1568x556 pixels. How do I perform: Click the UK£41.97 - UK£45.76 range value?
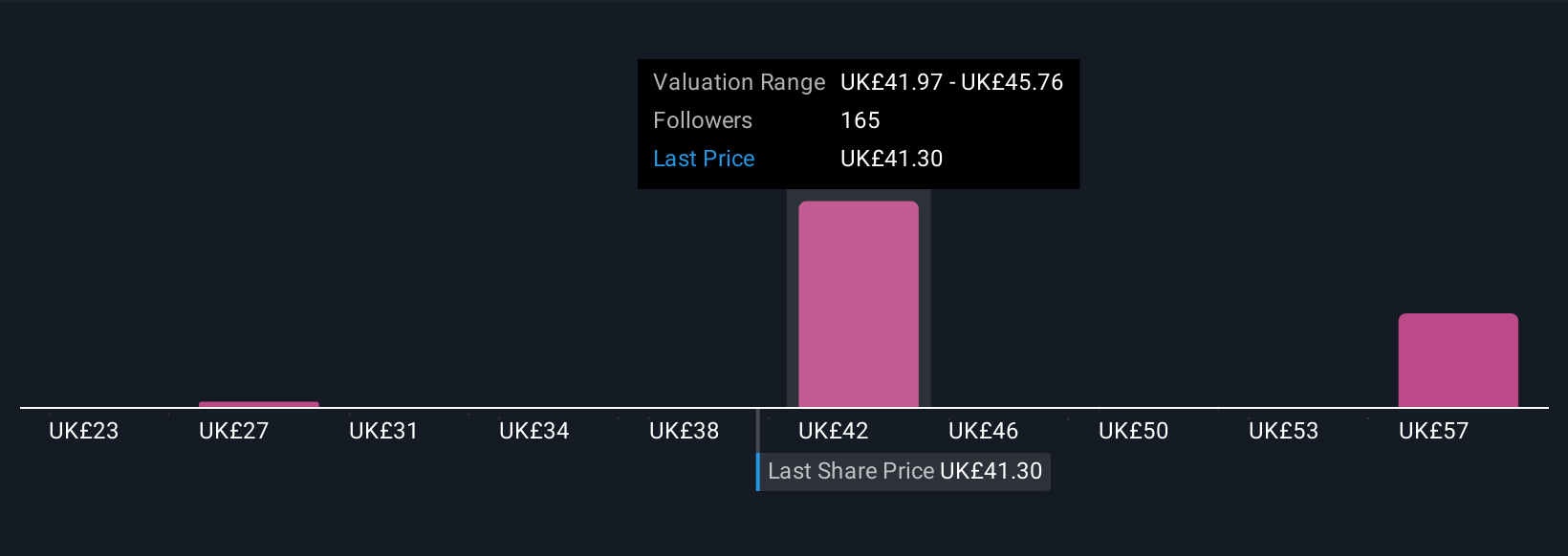951,82
